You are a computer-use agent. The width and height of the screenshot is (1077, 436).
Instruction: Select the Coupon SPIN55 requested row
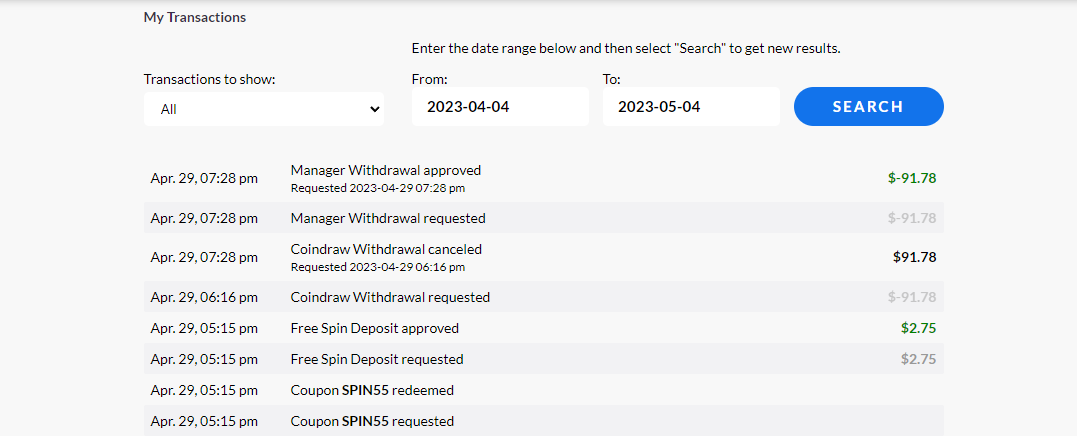click(x=372, y=421)
